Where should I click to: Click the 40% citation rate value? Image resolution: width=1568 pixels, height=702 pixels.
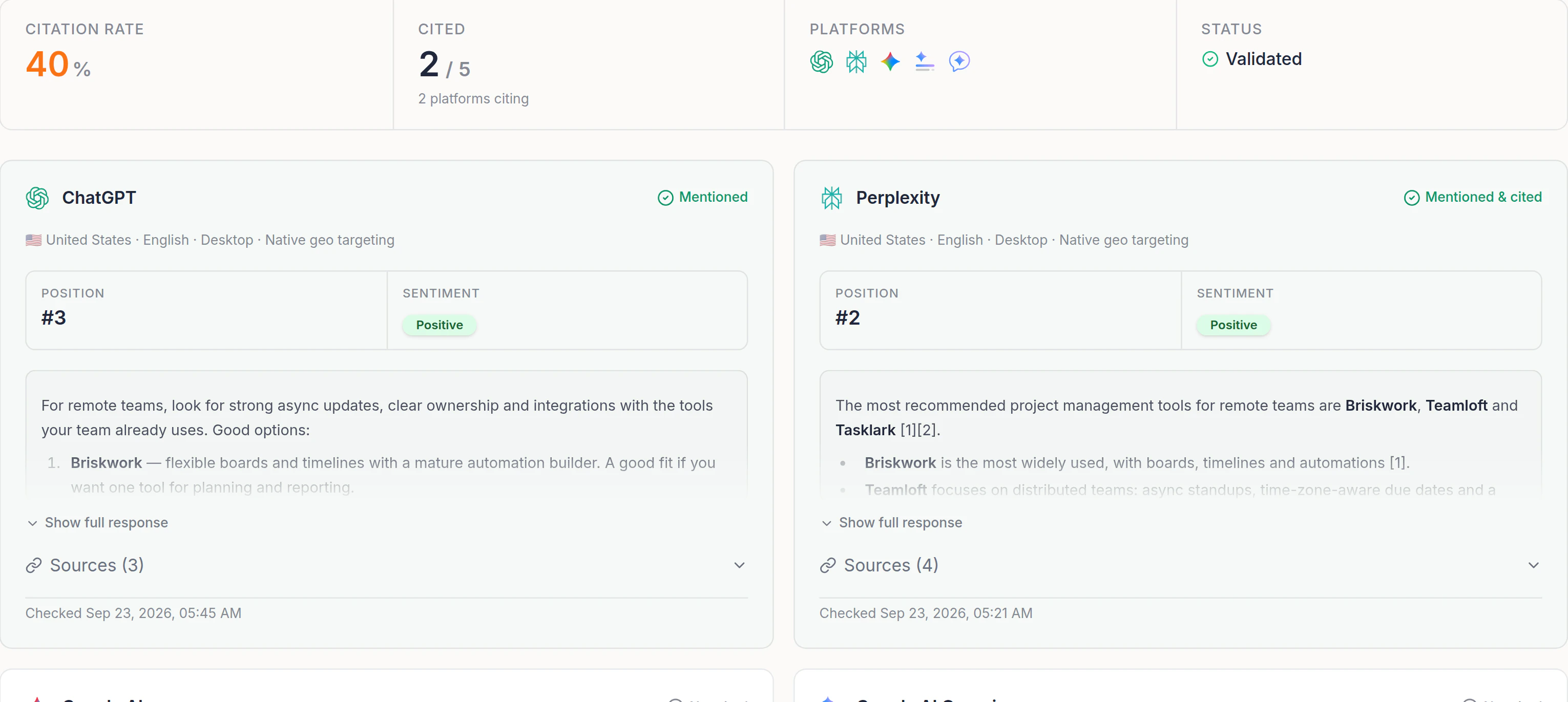point(58,65)
